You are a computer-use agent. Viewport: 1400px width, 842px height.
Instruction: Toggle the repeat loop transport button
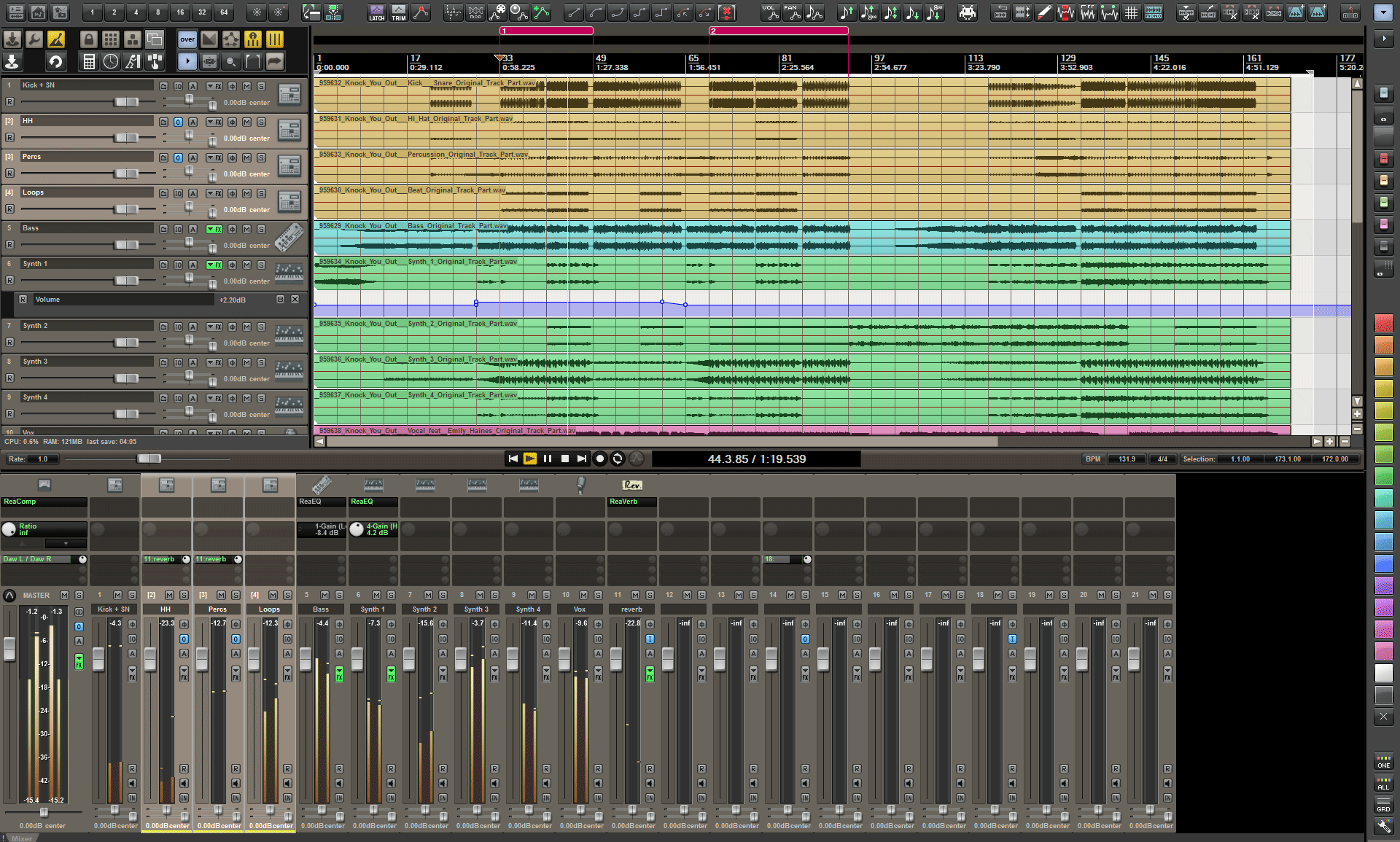pos(618,459)
